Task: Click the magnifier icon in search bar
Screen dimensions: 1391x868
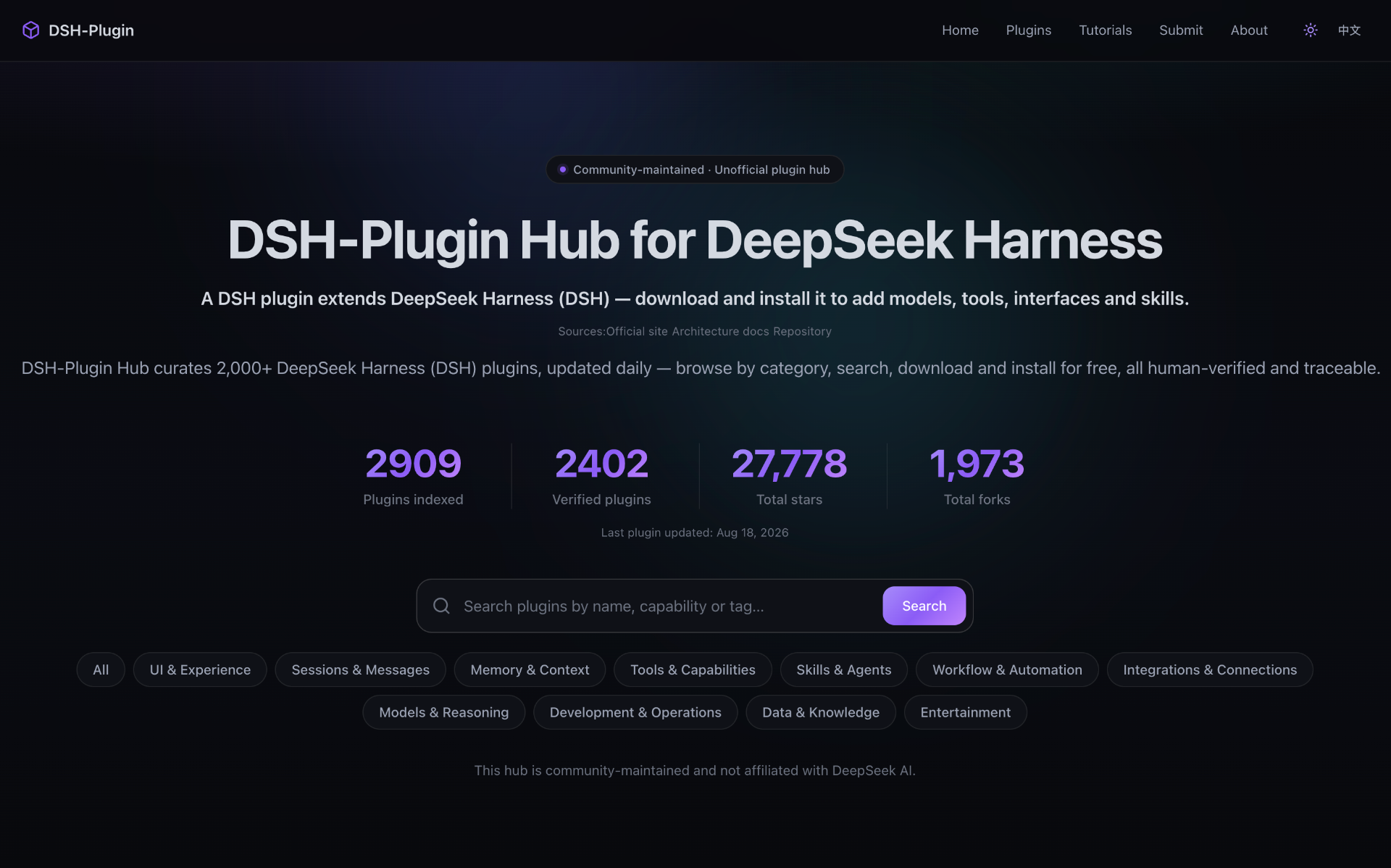Action: click(441, 606)
